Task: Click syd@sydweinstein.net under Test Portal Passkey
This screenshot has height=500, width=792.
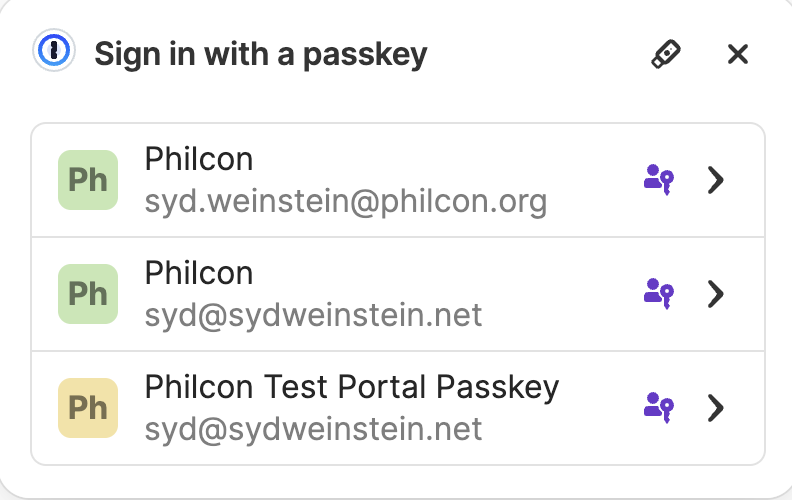Action: [313, 430]
